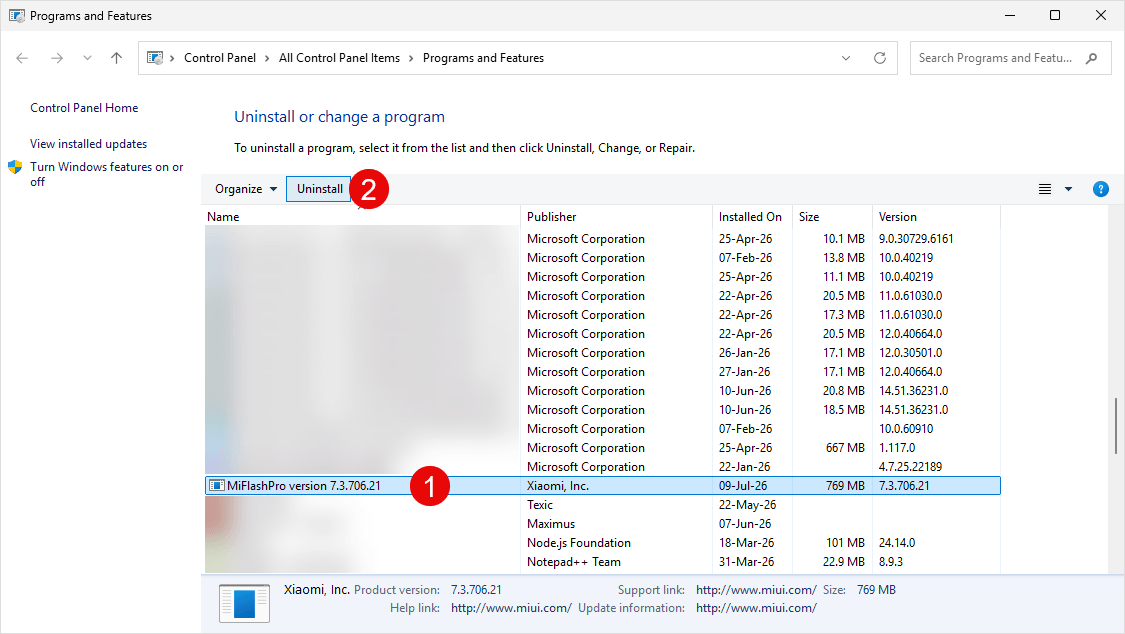1125x634 pixels.
Task: Click the MiFlashPro program icon in list
Action: 217,486
